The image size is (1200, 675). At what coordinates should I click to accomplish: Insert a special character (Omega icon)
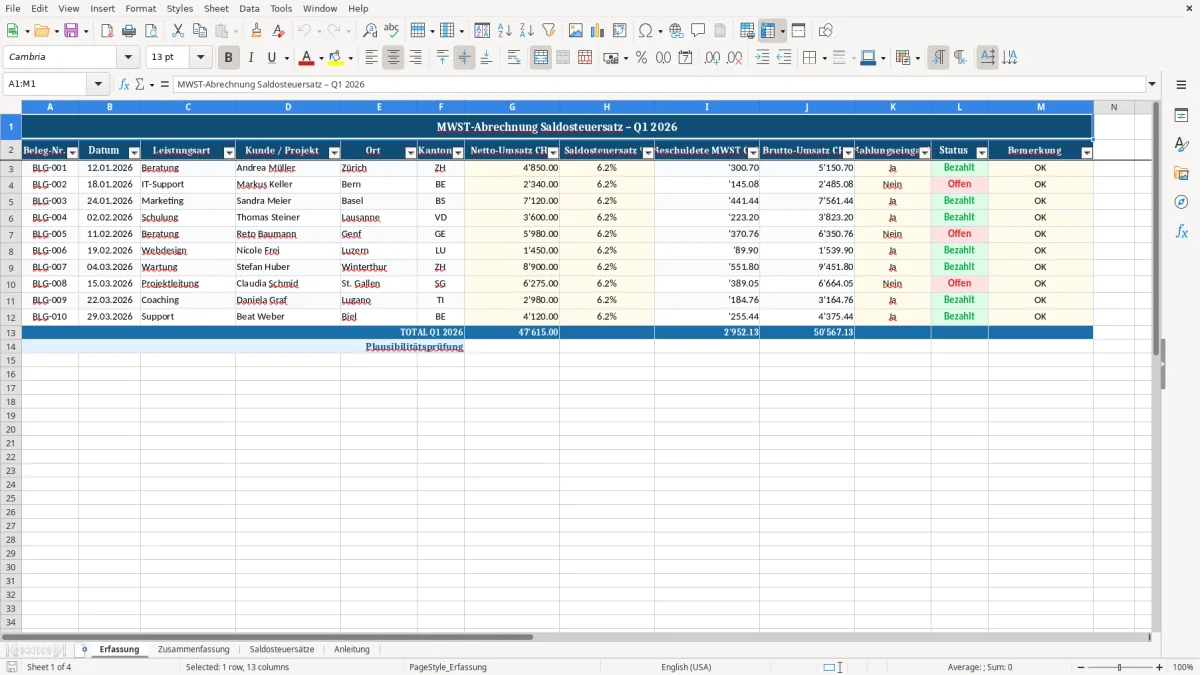click(x=645, y=31)
